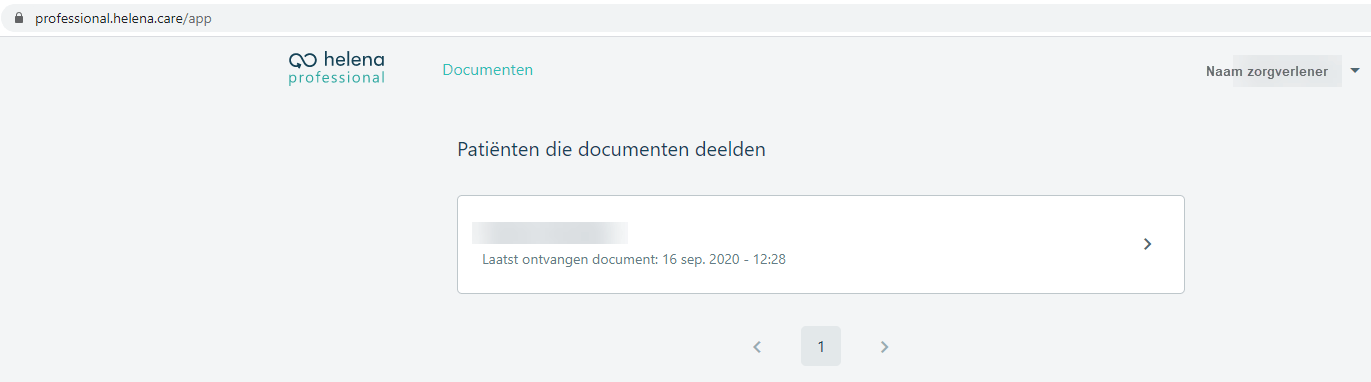Go to the previous page with the left arrow
This screenshot has width=1371, height=382.
tap(757, 347)
